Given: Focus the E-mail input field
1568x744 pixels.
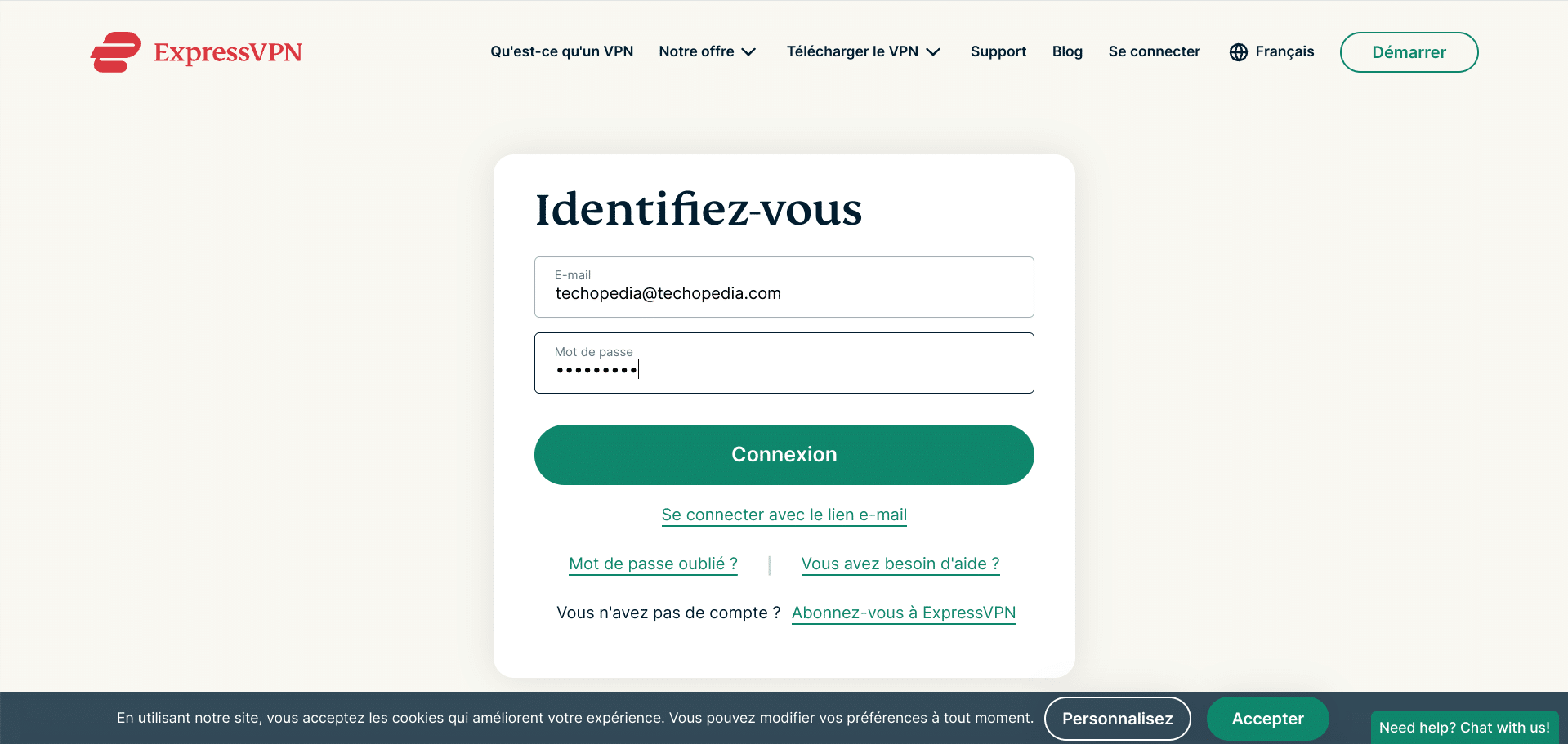Looking at the screenshot, I should tap(784, 287).
